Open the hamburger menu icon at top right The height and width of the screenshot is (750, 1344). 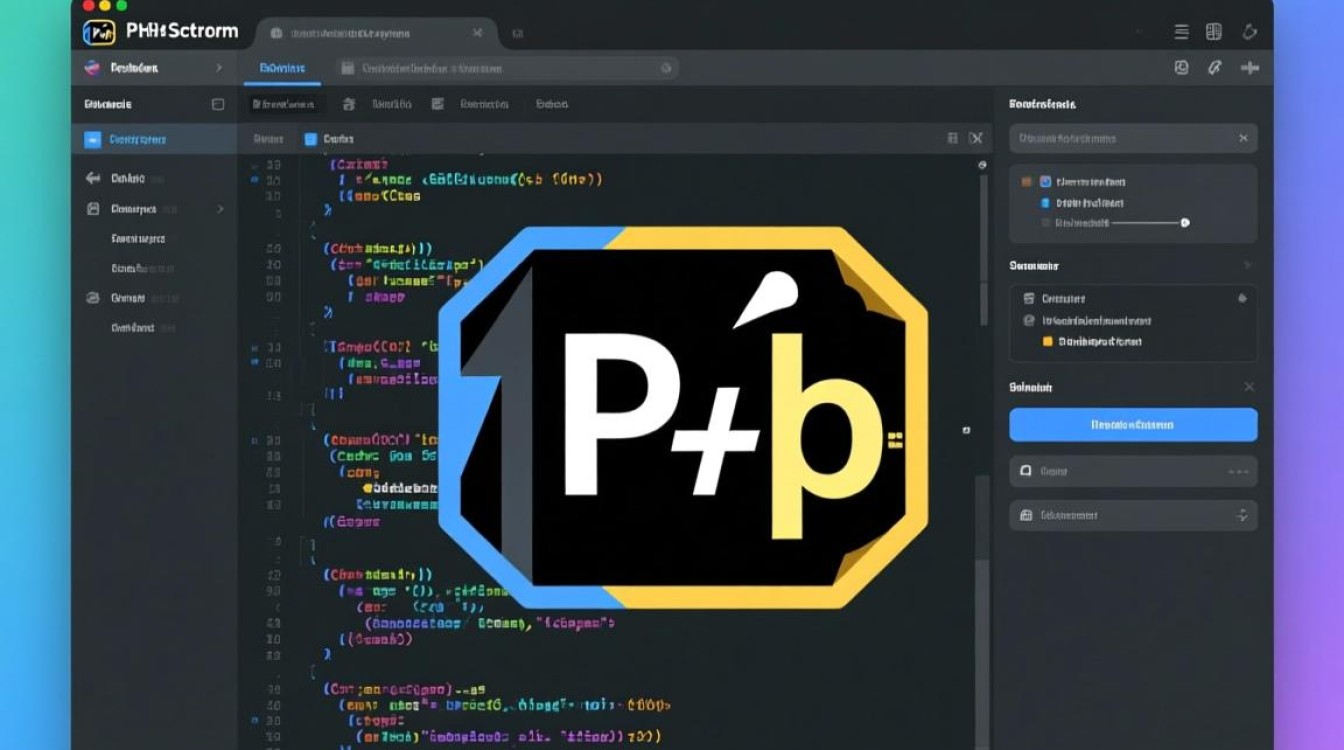[x=1181, y=32]
